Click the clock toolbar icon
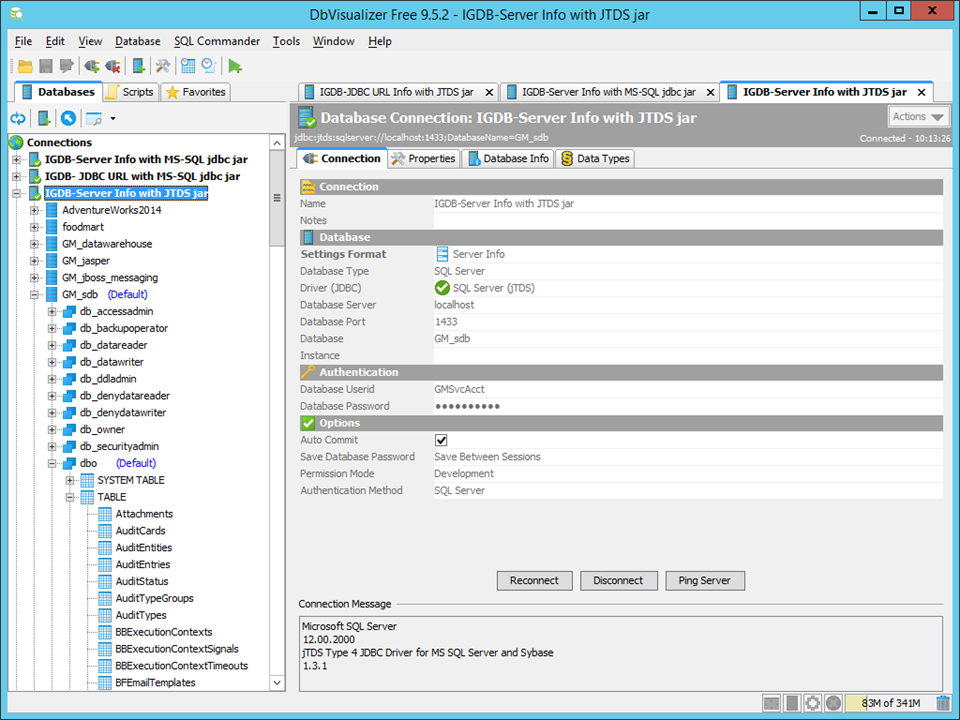Screen dimensions: 960x720 (209, 66)
